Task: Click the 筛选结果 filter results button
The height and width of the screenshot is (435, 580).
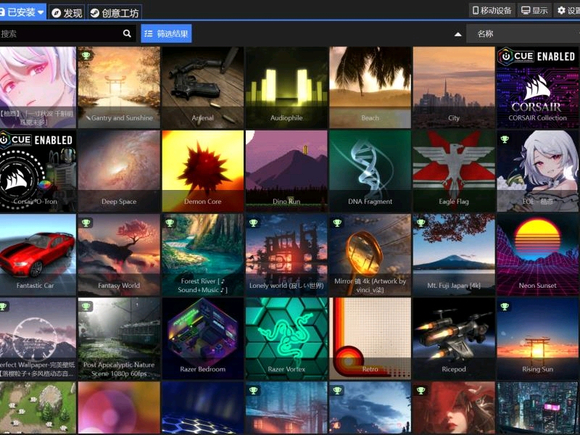Action: [x=166, y=34]
